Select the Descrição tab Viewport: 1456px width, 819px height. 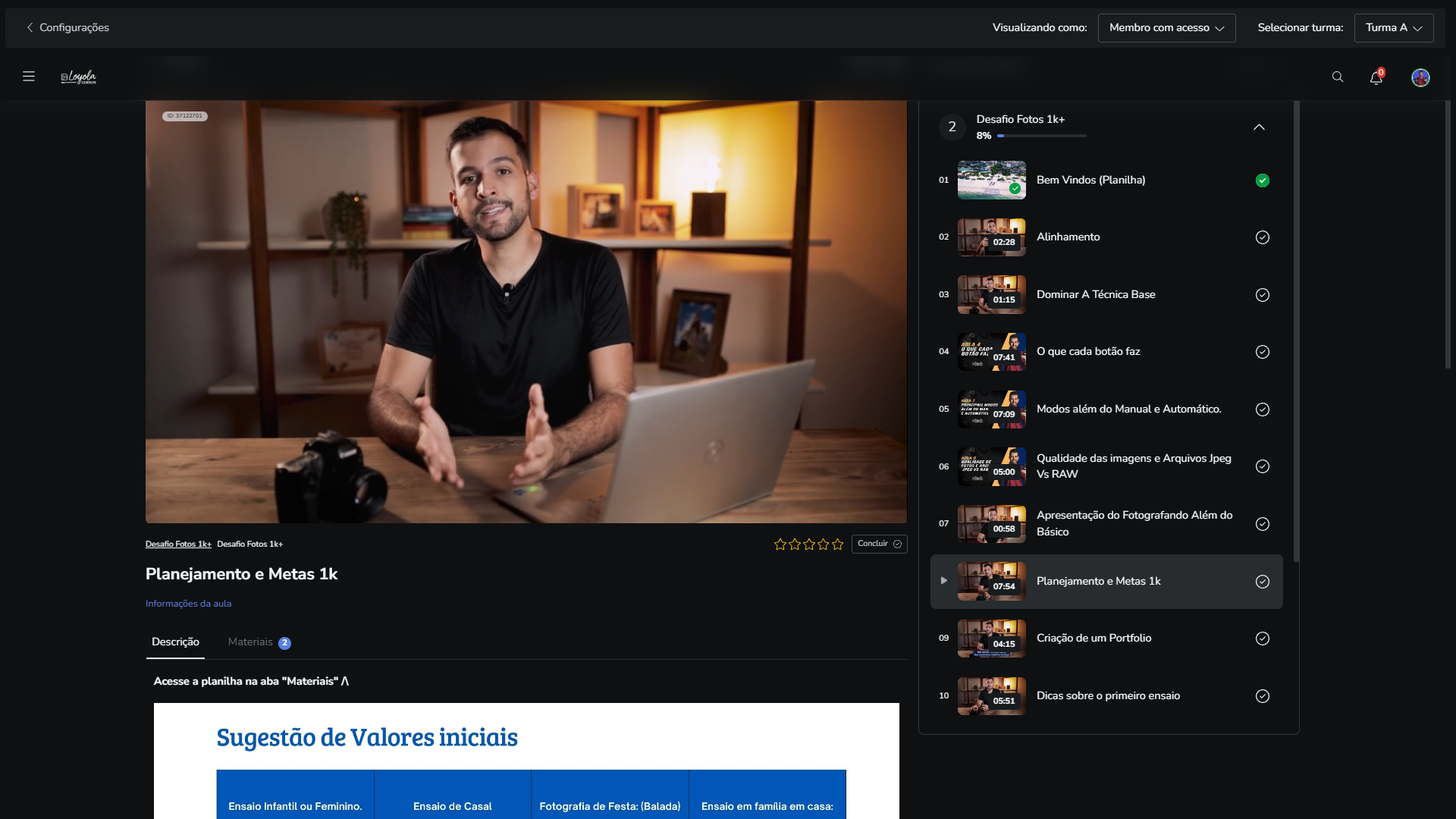point(175,642)
